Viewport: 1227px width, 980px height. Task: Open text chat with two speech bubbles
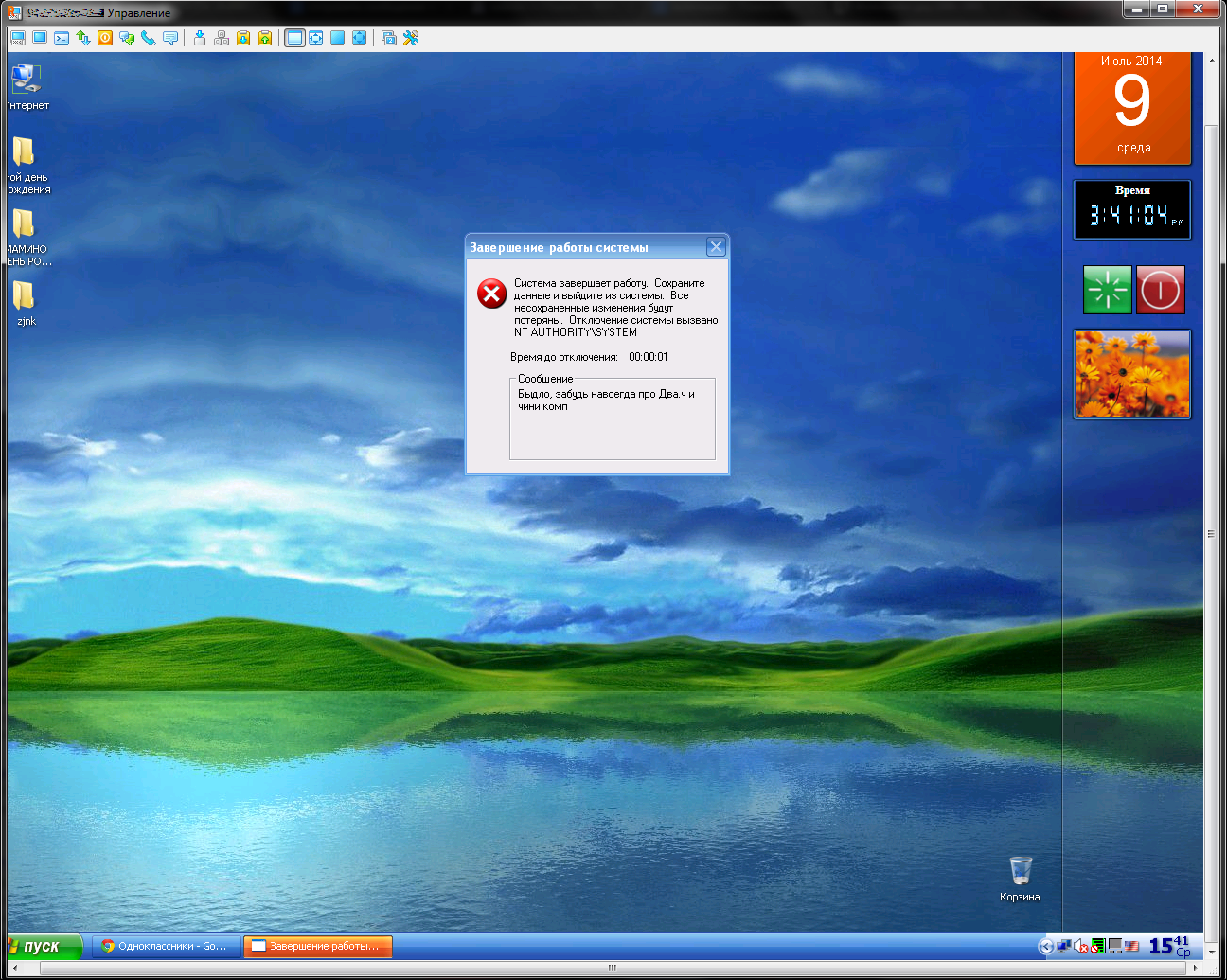tap(127, 38)
